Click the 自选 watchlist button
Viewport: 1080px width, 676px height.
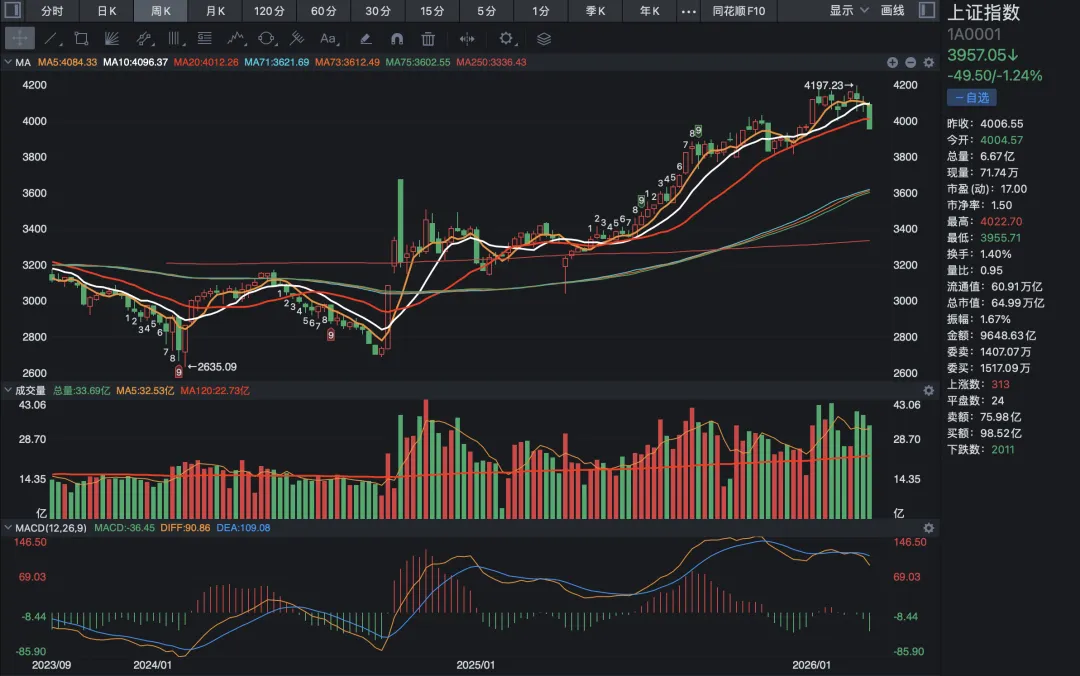[x=971, y=97]
